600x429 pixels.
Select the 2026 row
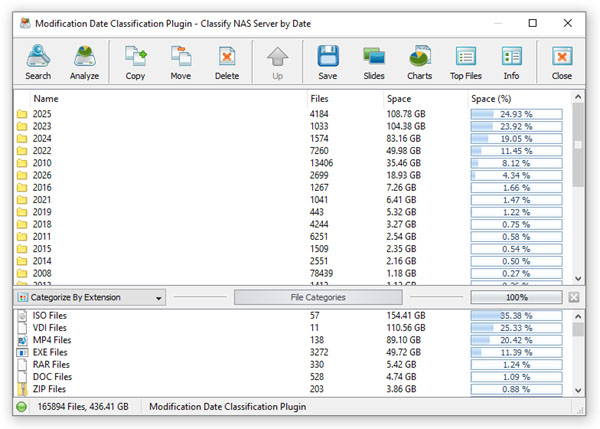(293, 175)
